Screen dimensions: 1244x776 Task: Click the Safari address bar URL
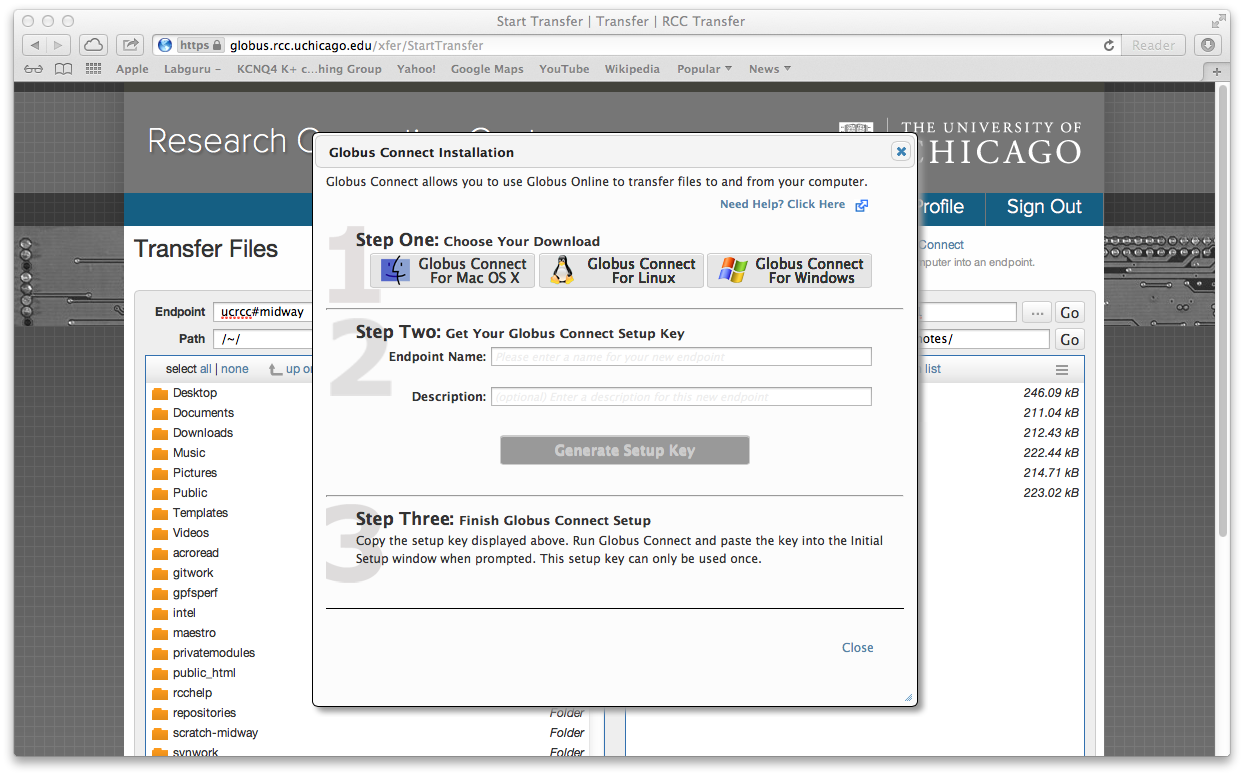pyautogui.click(x=357, y=45)
